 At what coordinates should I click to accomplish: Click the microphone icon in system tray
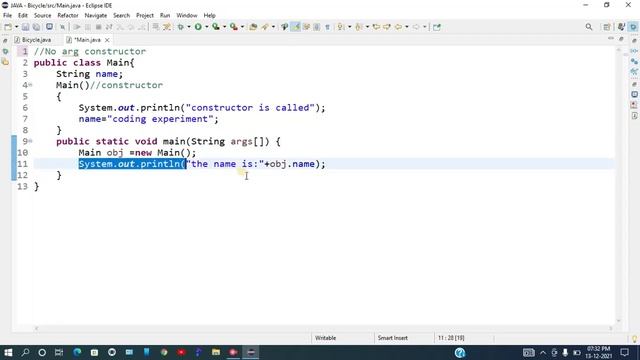point(565,352)
